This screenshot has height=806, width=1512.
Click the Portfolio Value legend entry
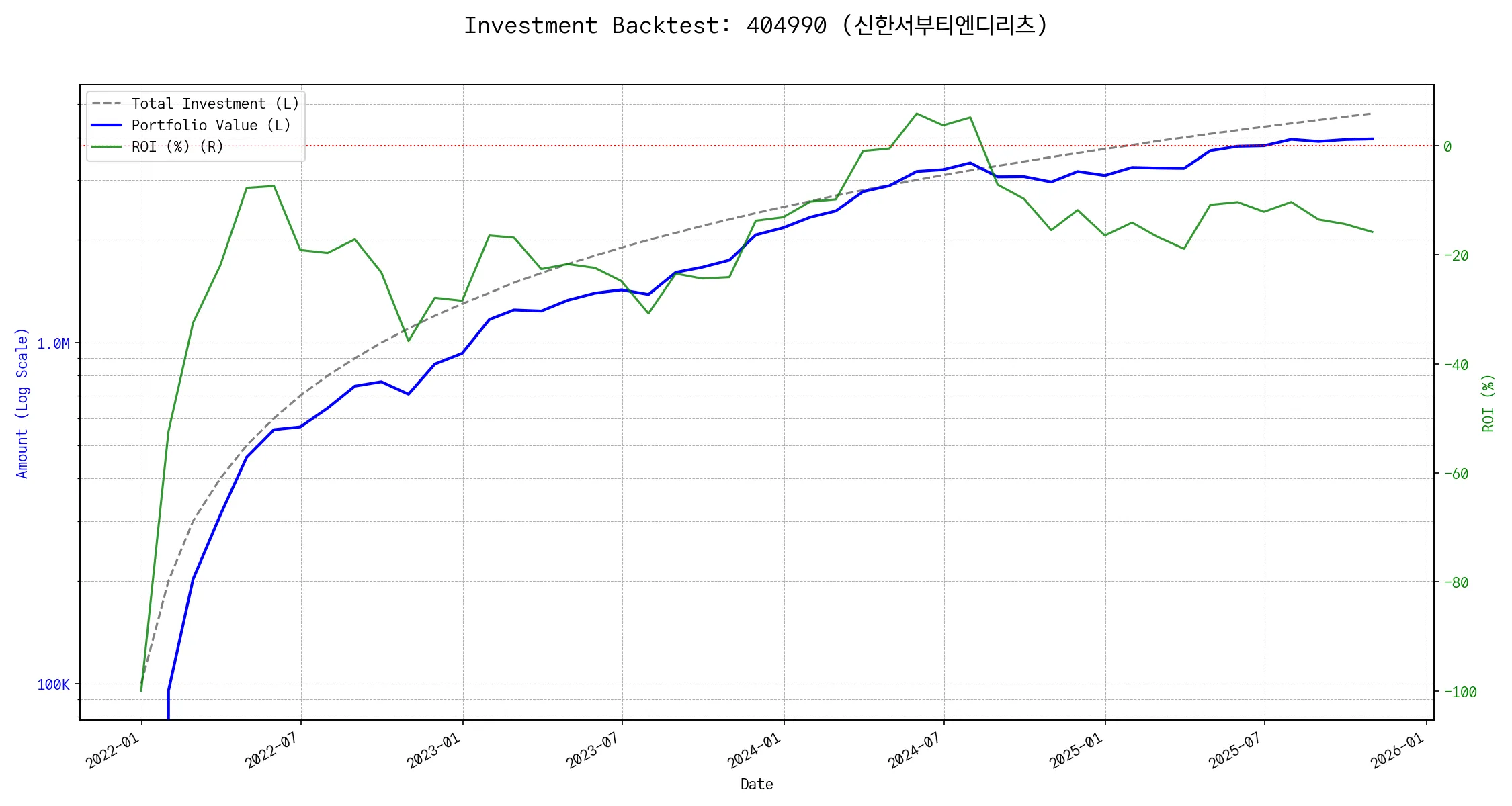click(211, 126)
